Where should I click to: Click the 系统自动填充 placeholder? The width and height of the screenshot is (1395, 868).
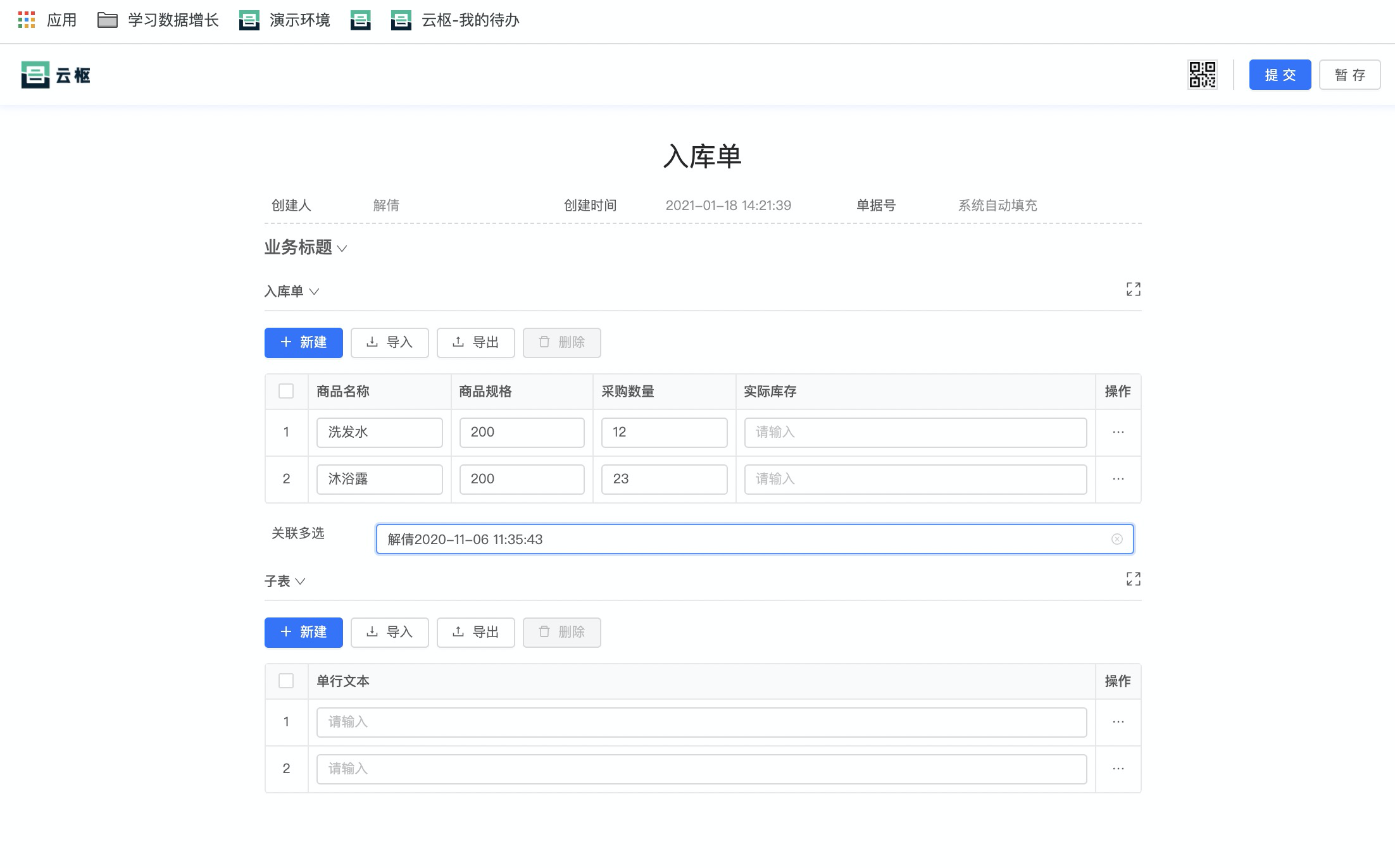(x=998, y=205)
